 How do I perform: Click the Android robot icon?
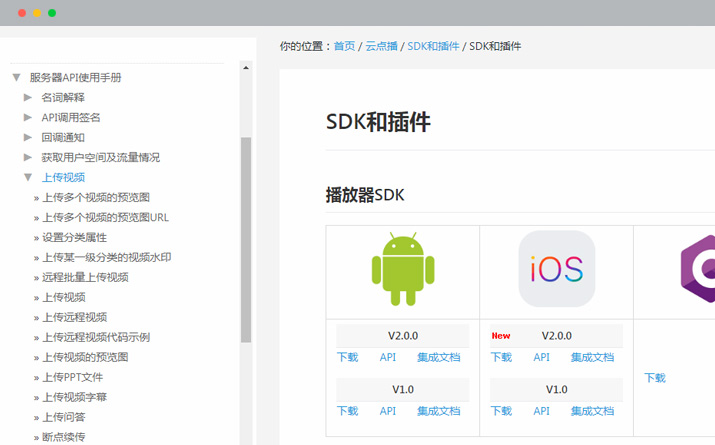[402, 268]
